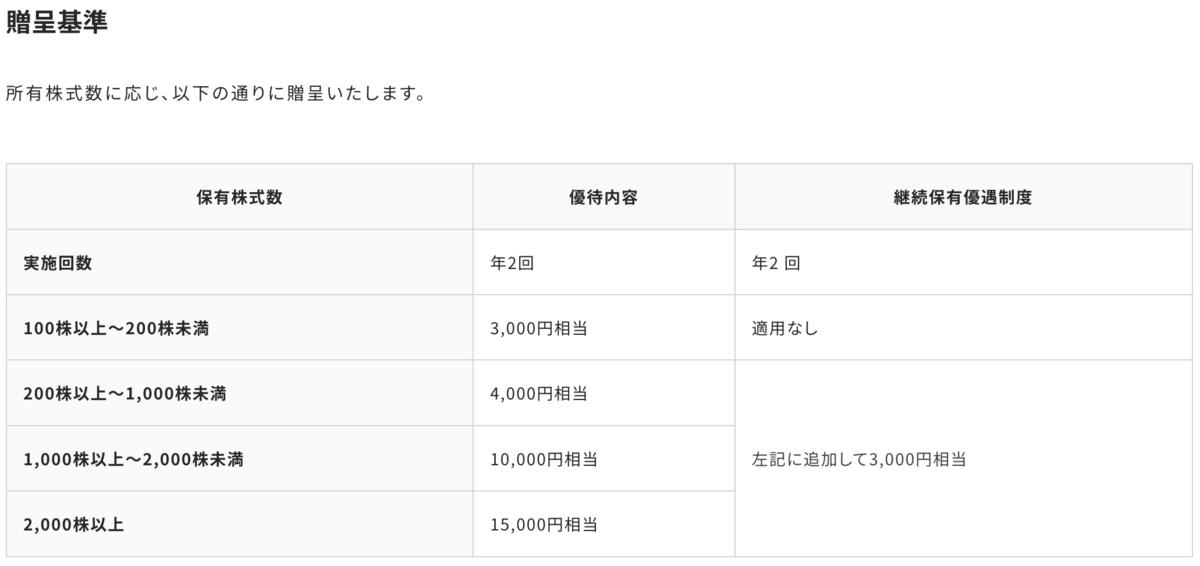Click the 実施回数 row label
1200x566 pixels.
pos(57,263)
